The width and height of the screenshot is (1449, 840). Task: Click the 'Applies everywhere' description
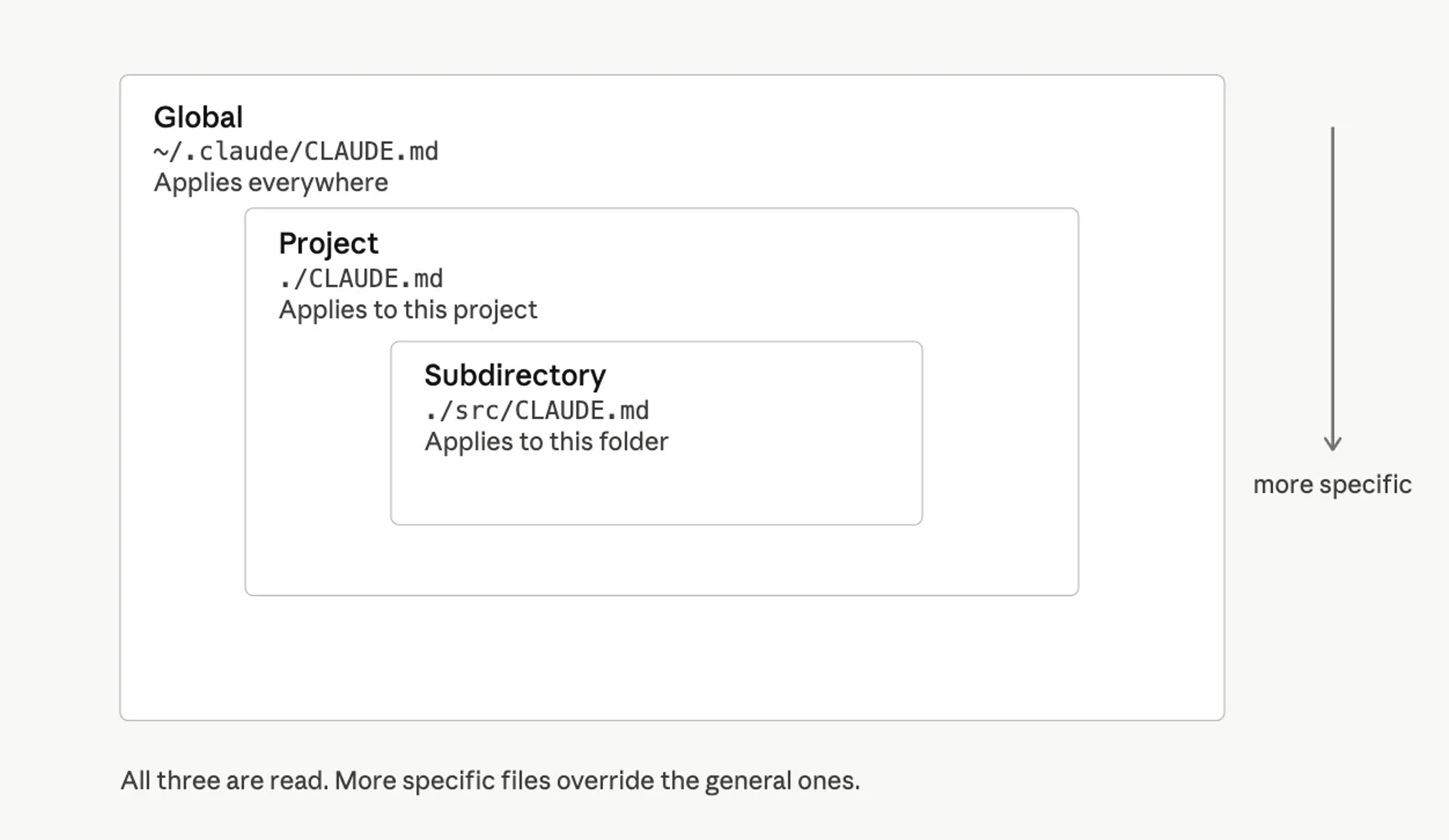click(x=271, y=183)
